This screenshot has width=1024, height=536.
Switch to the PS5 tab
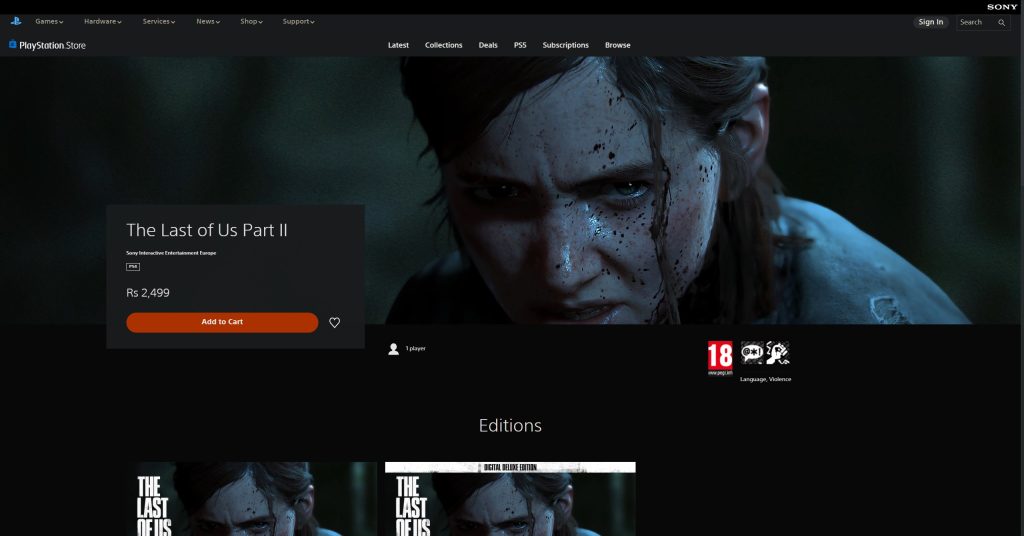(x=520, y=45)
